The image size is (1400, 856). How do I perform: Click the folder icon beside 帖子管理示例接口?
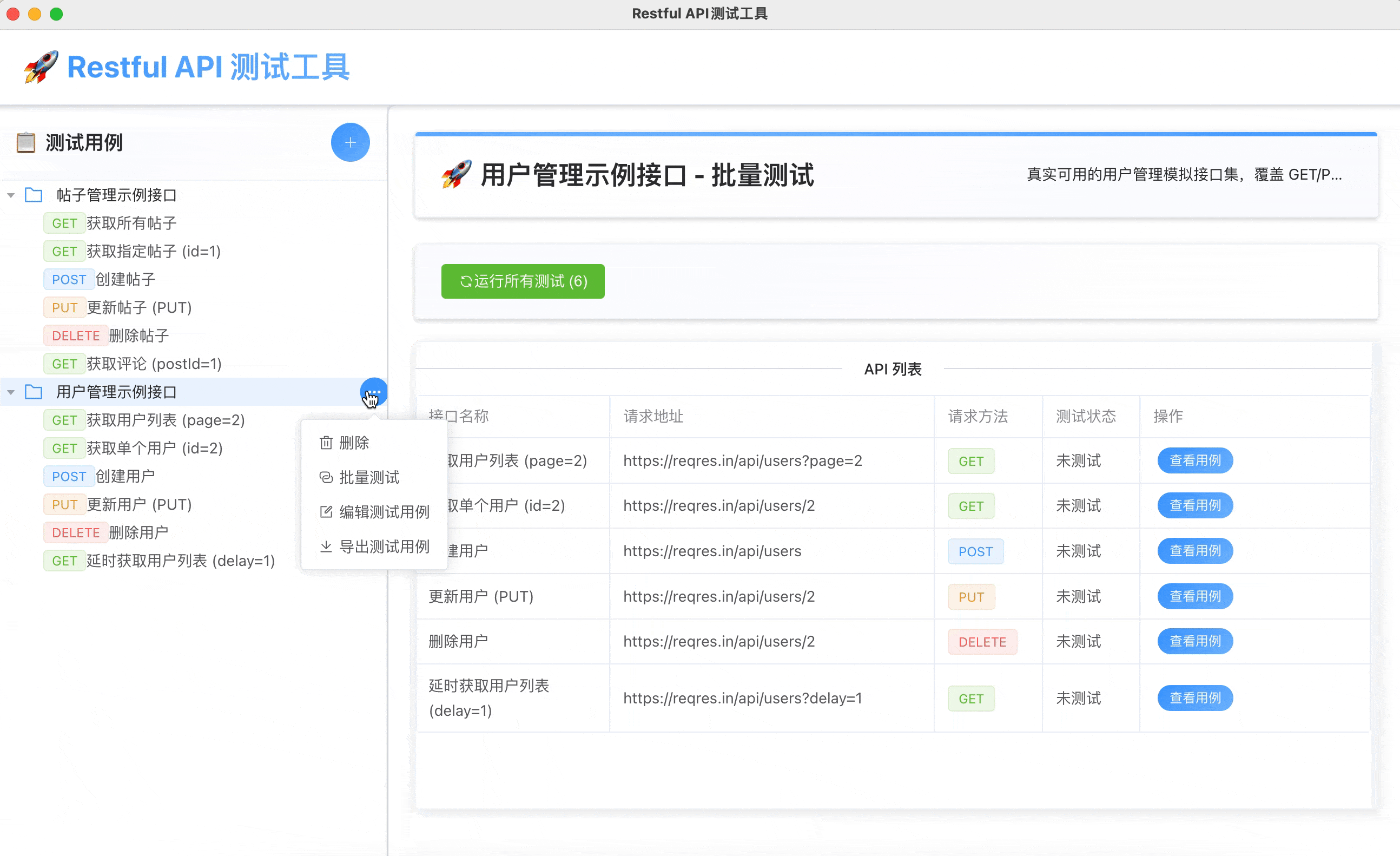[x=34, y=195]
